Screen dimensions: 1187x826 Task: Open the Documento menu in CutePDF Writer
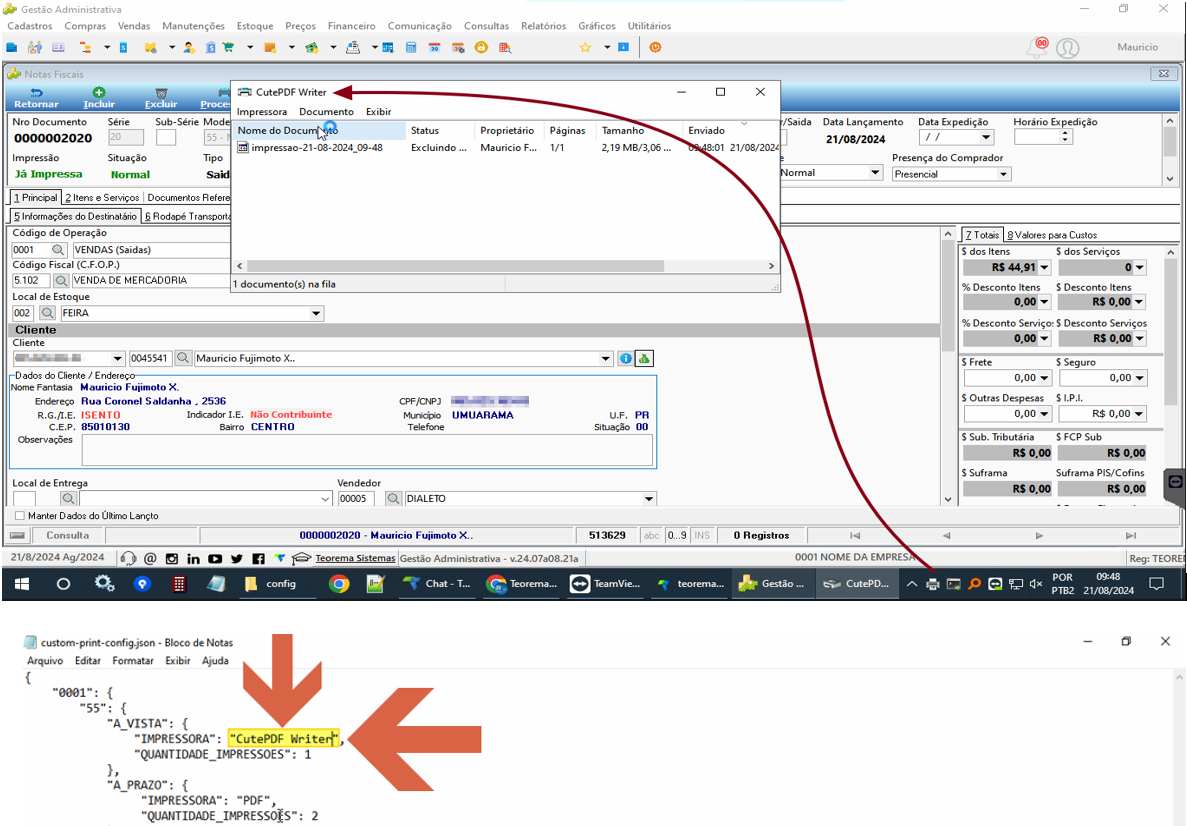tap(326, 111)
